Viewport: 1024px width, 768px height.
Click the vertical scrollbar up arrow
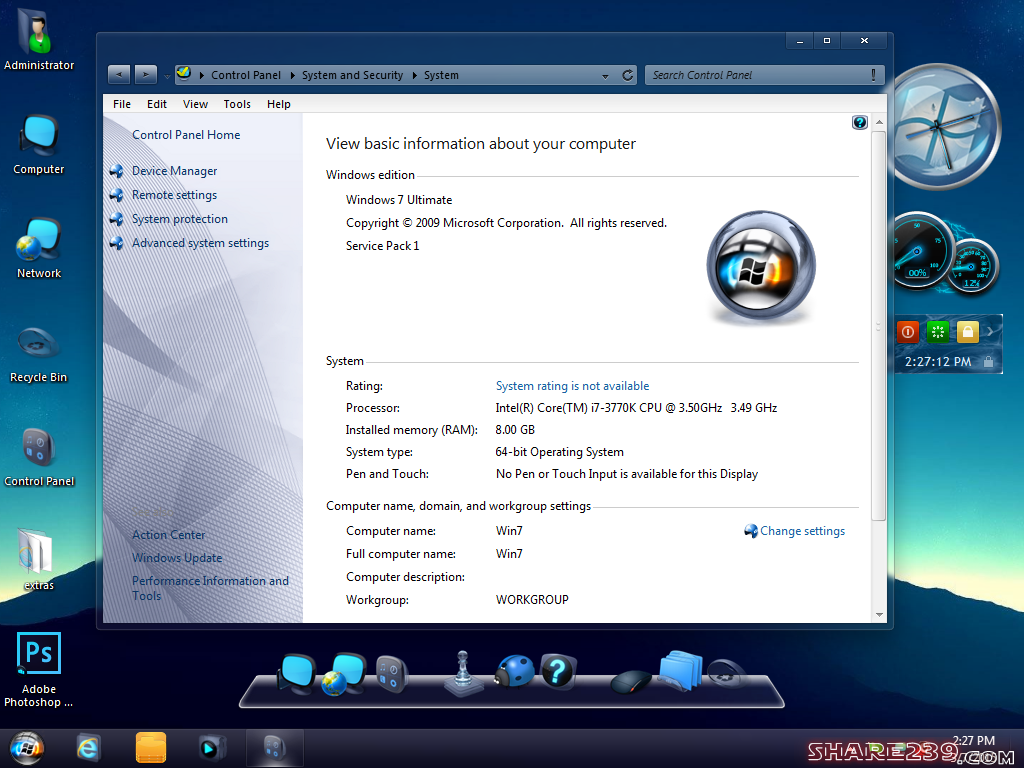(879, 122)
